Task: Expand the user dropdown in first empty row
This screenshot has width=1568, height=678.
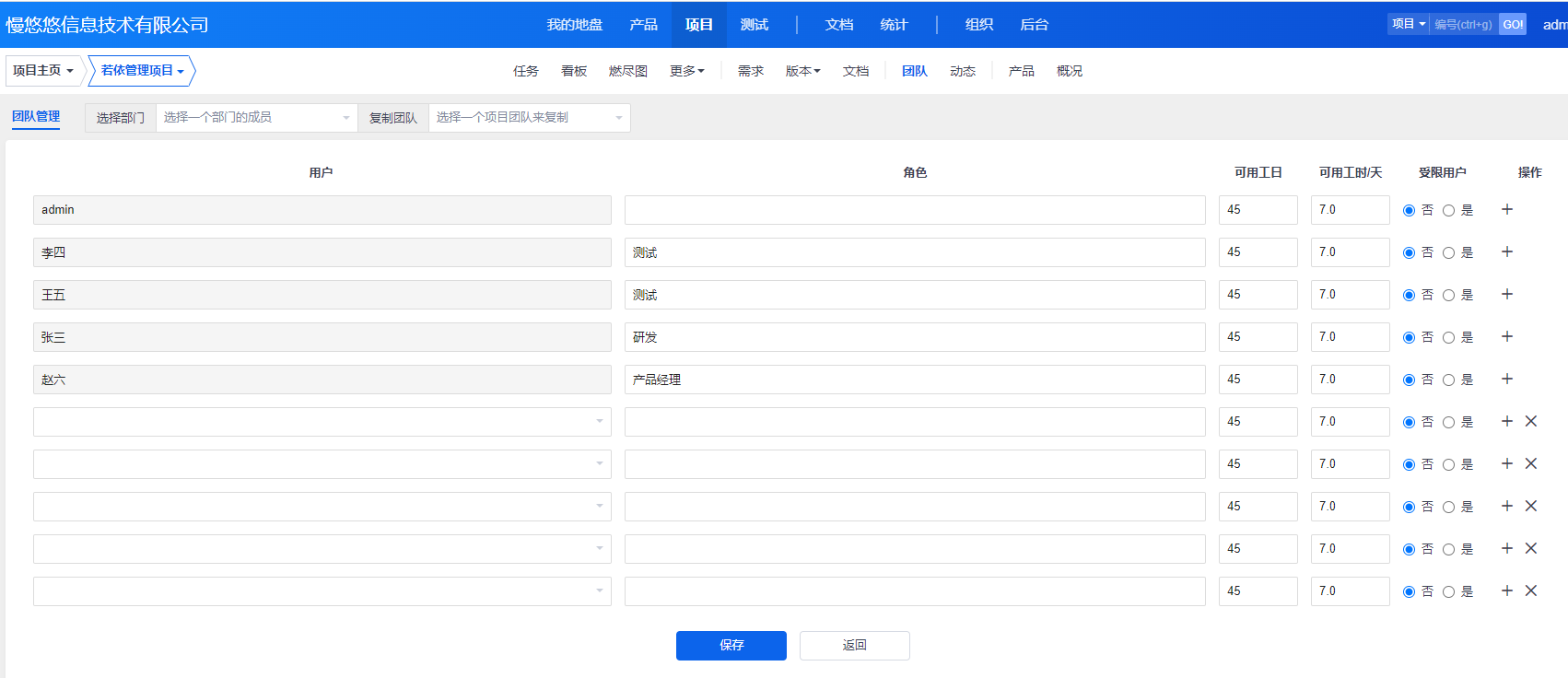Action: point(322,422)
